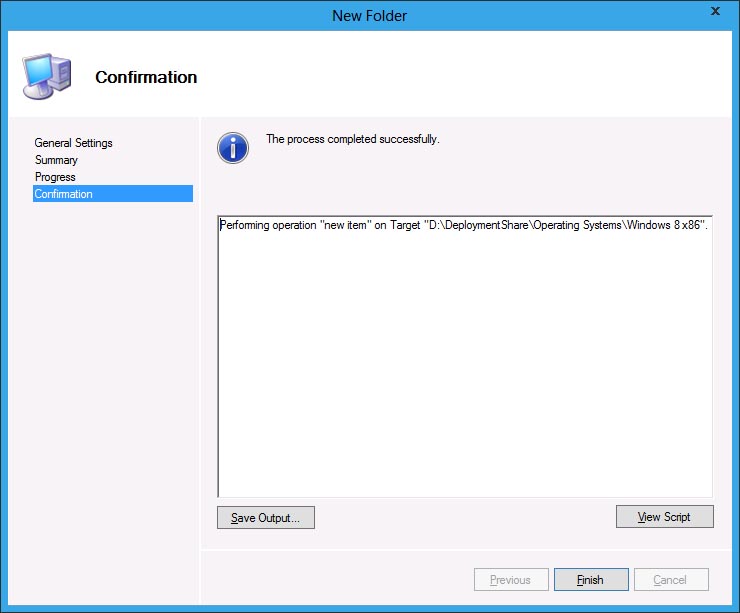
Task: Select the Summary step in sidebar
Action: 56,160
